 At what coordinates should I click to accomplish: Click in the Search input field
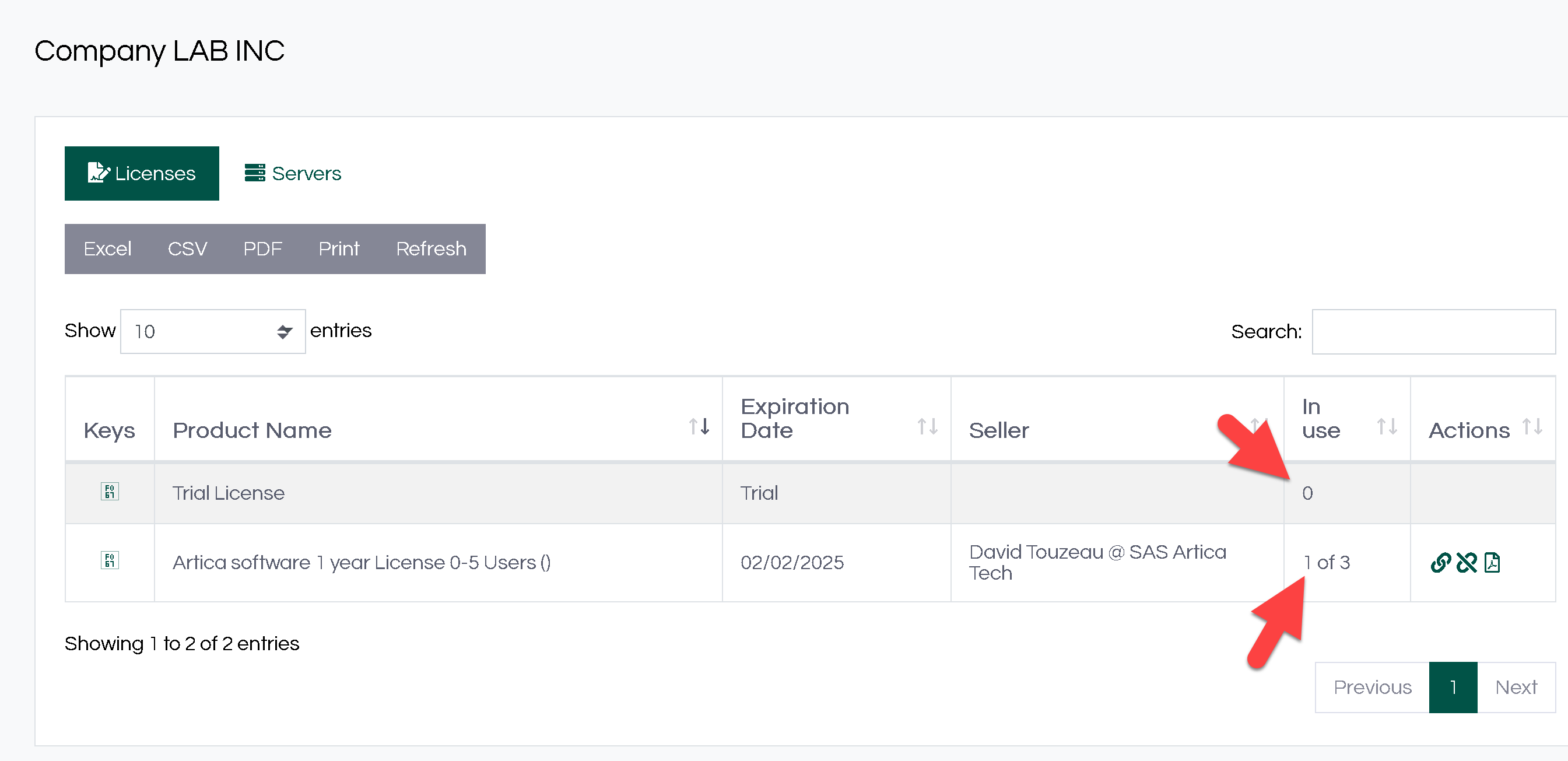click(1433, 332)
